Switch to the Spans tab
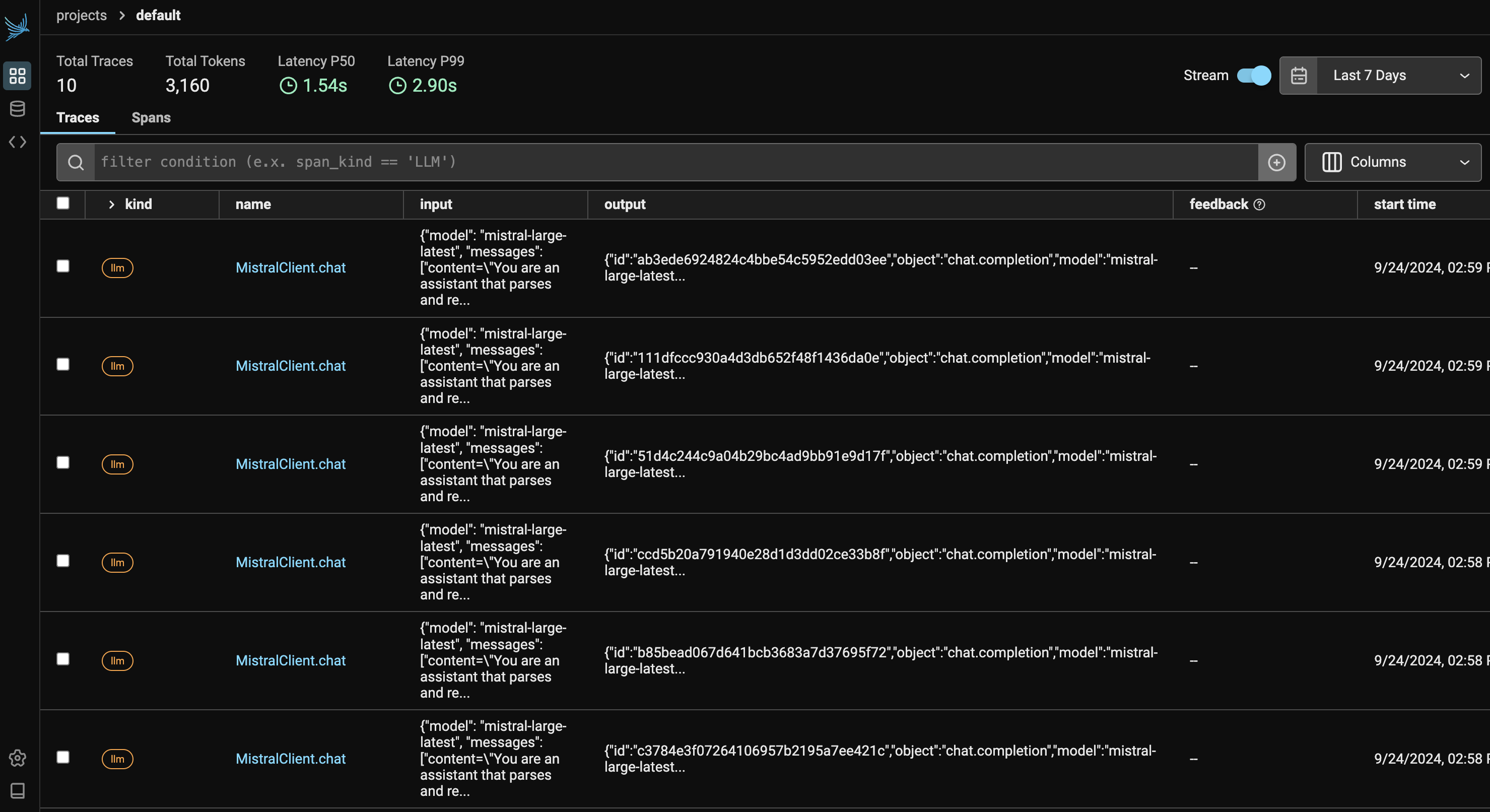1490x812 pixels. click(151, 117)
